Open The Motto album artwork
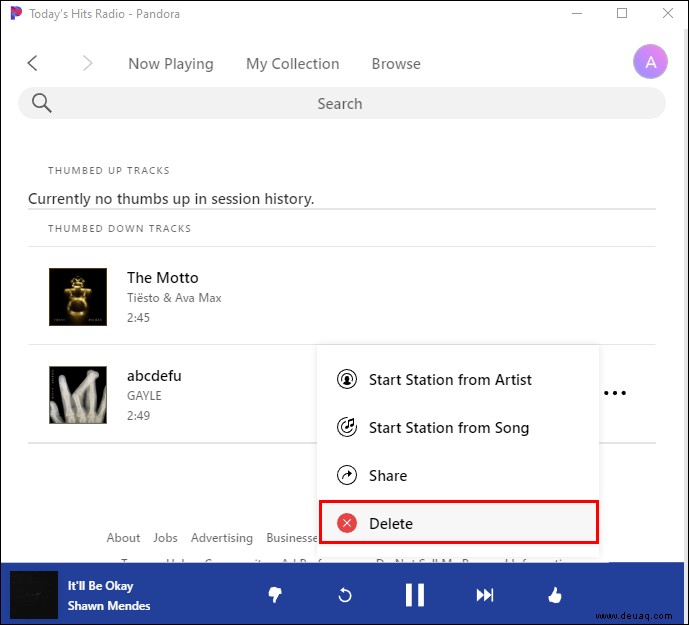The width and height of the screenshot is (689, 625). tap(78, 297)
